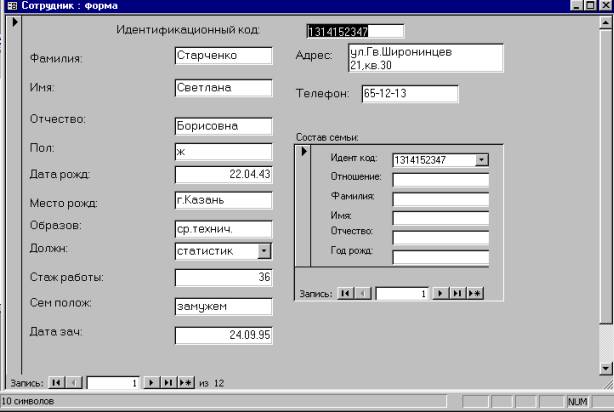Viewport: 614px width, 412px height.
Task: Click the Идентификационный код label
Action: [x=188, y=30]
